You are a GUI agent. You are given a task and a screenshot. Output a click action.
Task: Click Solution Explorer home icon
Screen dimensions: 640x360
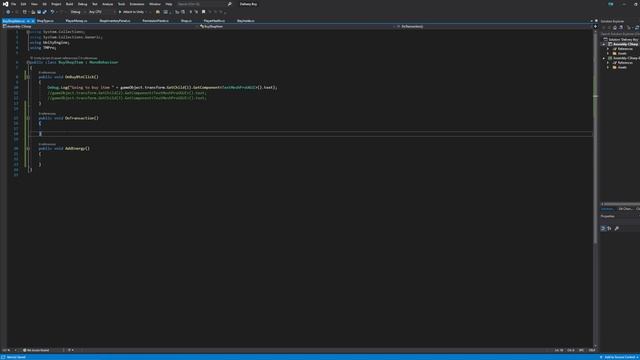615,28
